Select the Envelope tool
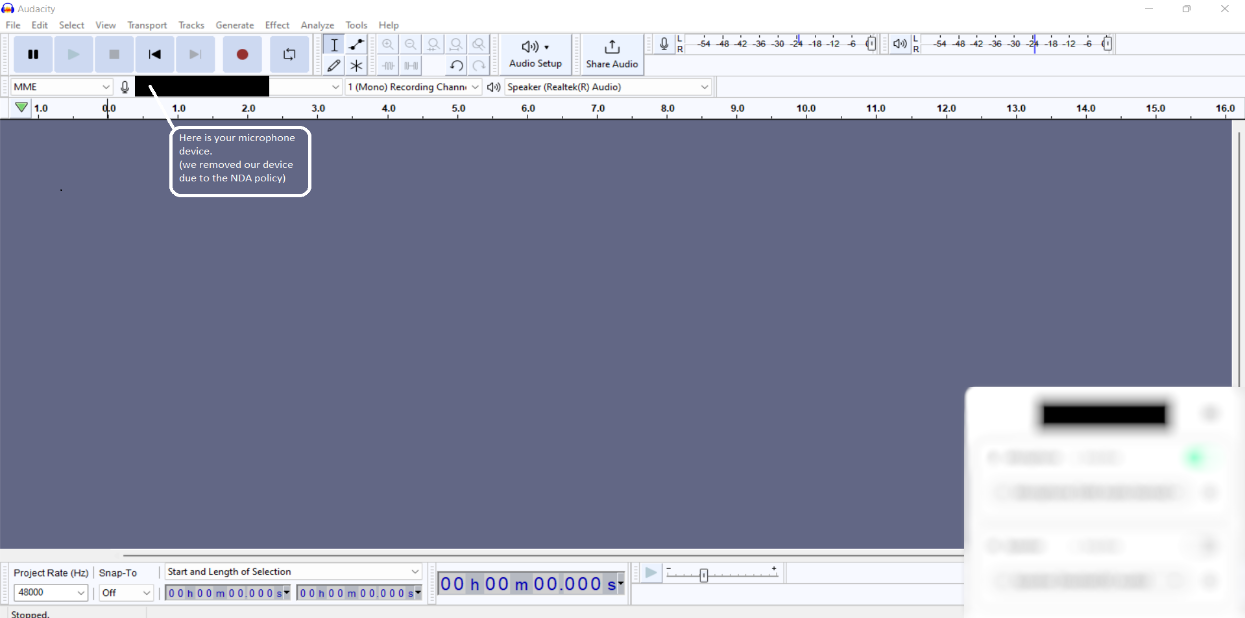This screenshot has height=618, width=1245. point(356,45)
